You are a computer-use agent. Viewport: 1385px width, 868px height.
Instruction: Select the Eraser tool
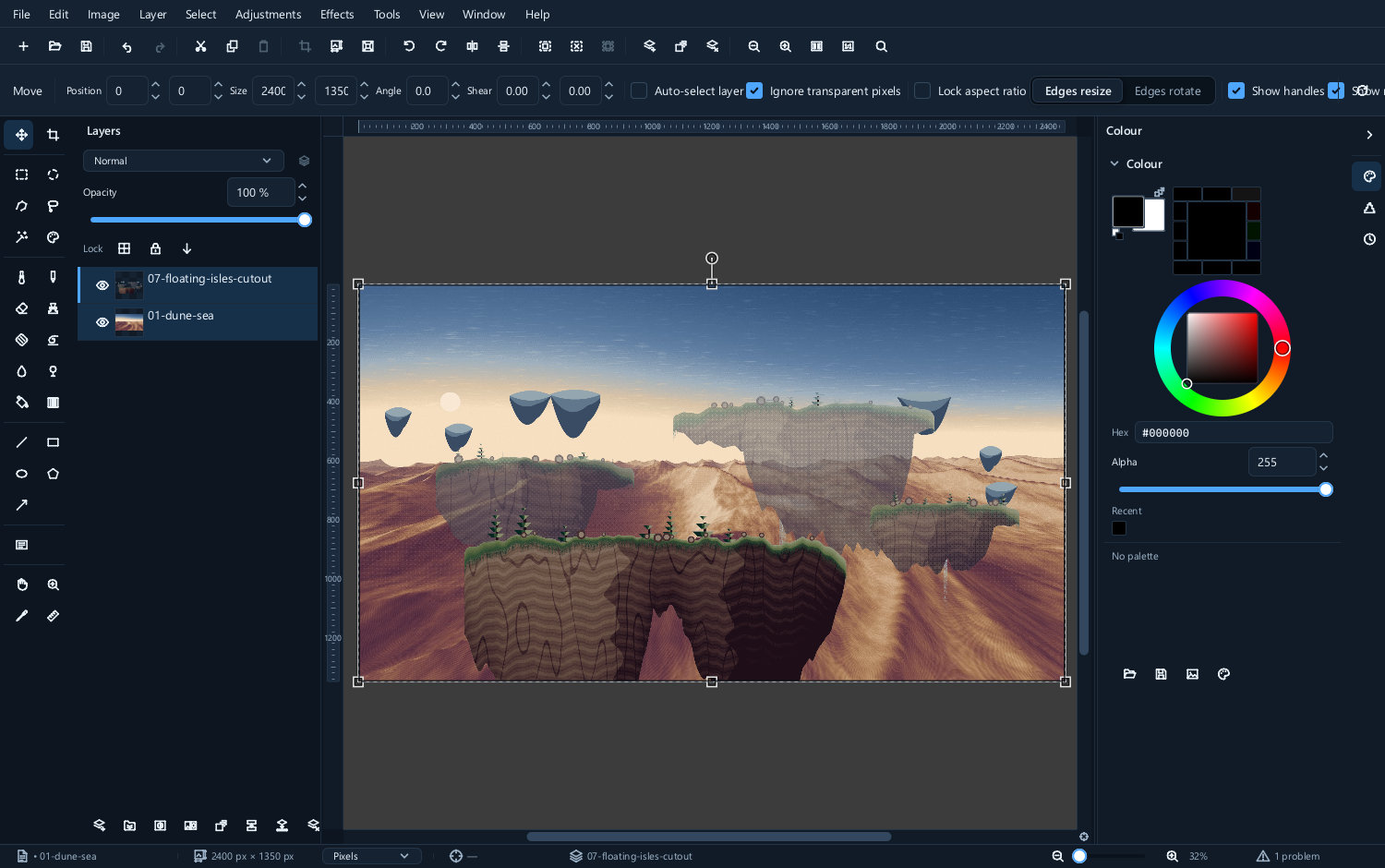point(21,308)
